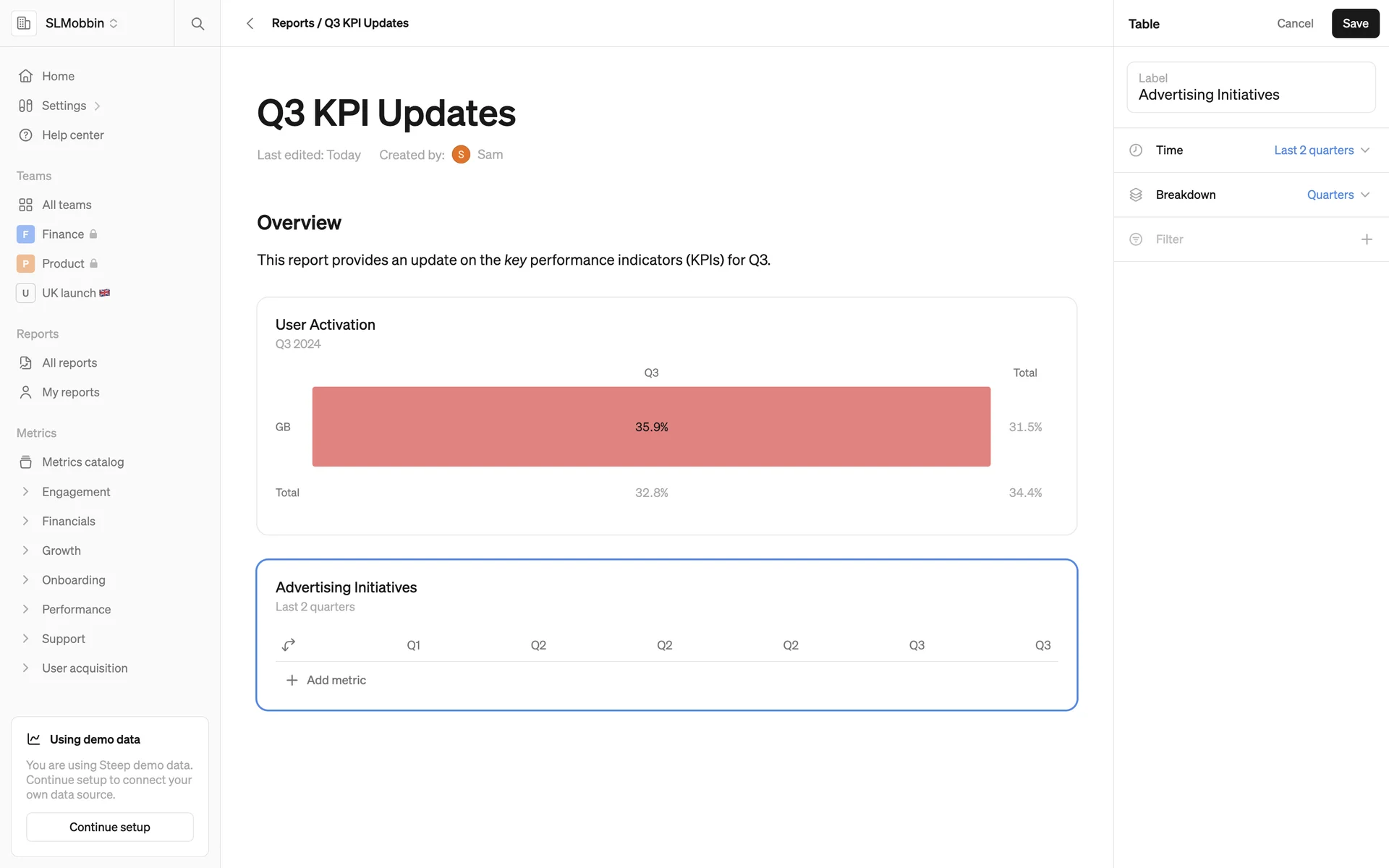Open the SLMobbin workspace switcher
The height and width of the screenshot is (868, 1389).
(81, 23)
